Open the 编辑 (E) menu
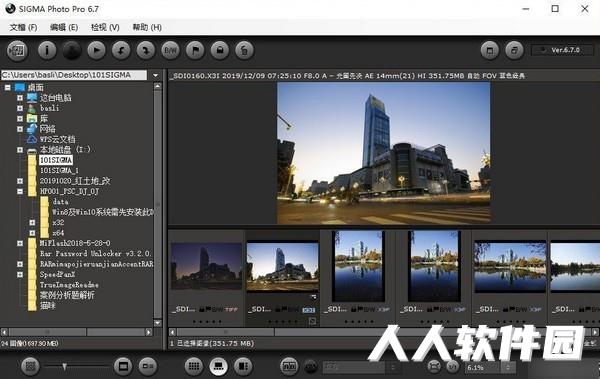The width and height of the screenshot is (600, 379). click(64, 27)
